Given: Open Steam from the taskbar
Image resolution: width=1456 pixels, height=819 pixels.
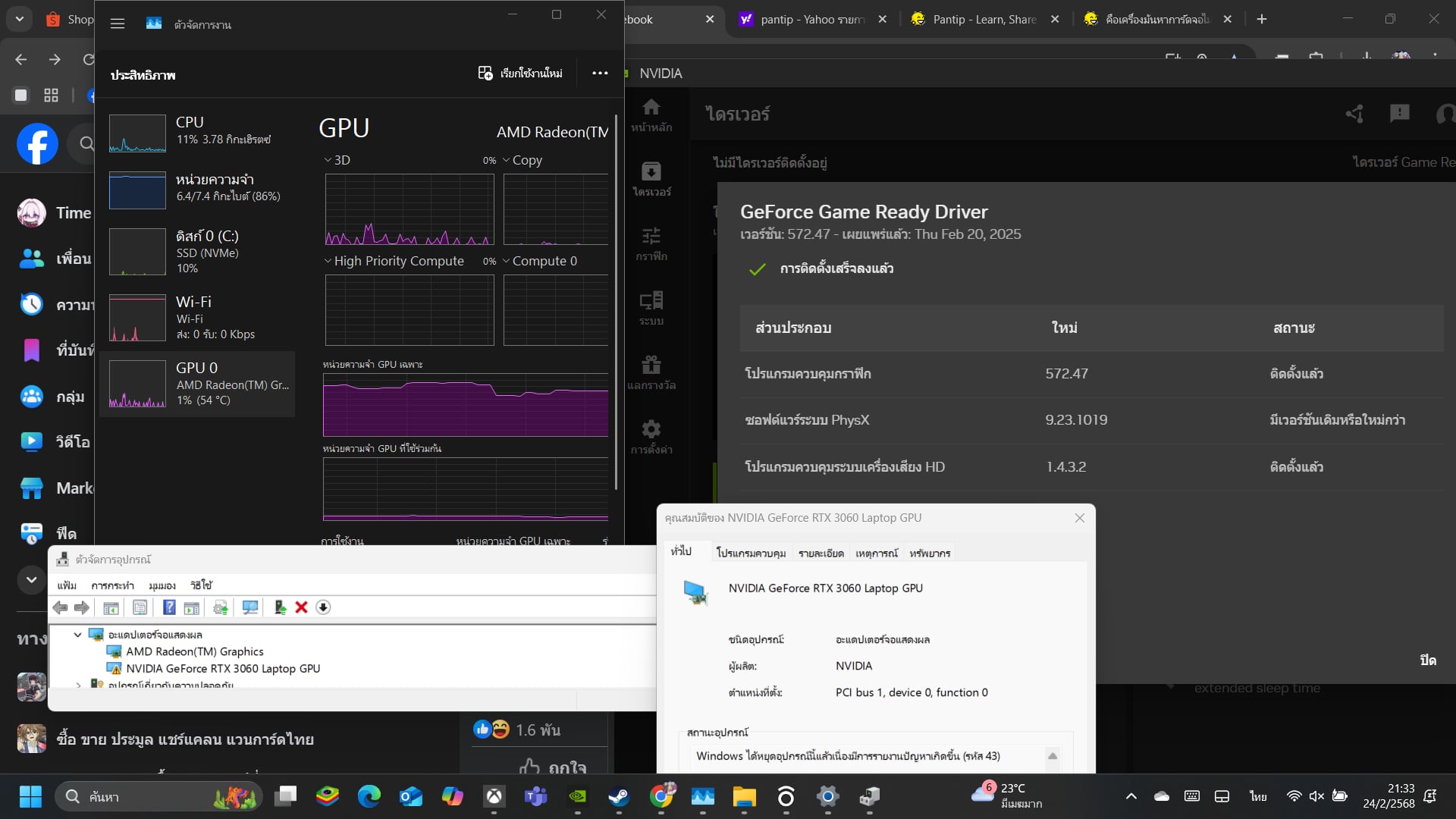Looking at the screenshot, I should pos(619,796).
